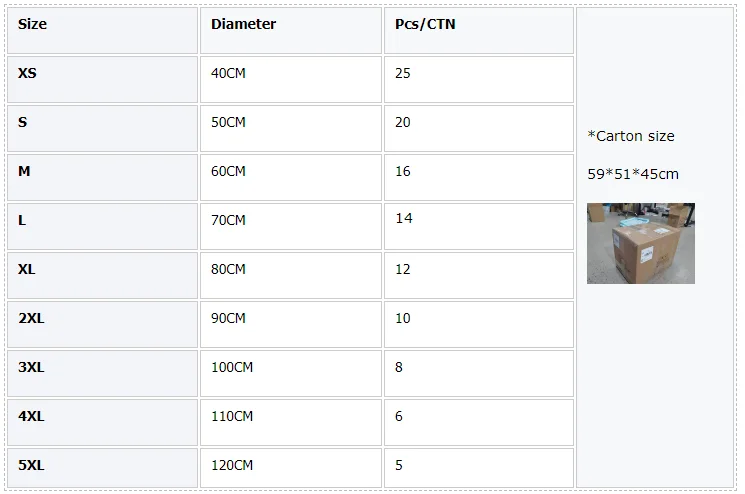Click the 5XL size row label
The width and height of the screenshot is (745, 494).
(31, 465)
